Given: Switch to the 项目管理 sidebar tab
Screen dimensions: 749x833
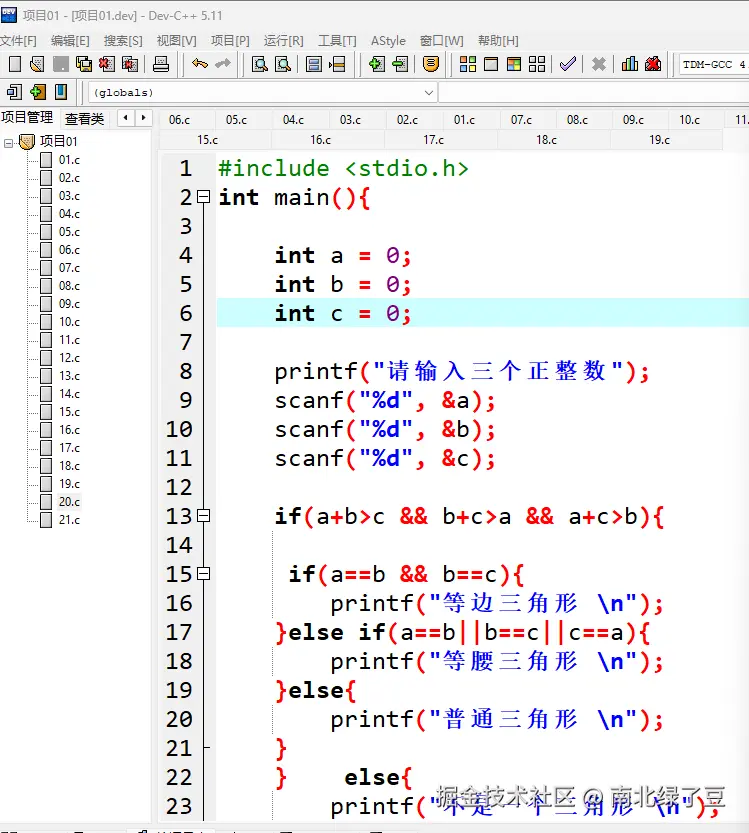Looking at the screenshot, I should coord(28,117).
